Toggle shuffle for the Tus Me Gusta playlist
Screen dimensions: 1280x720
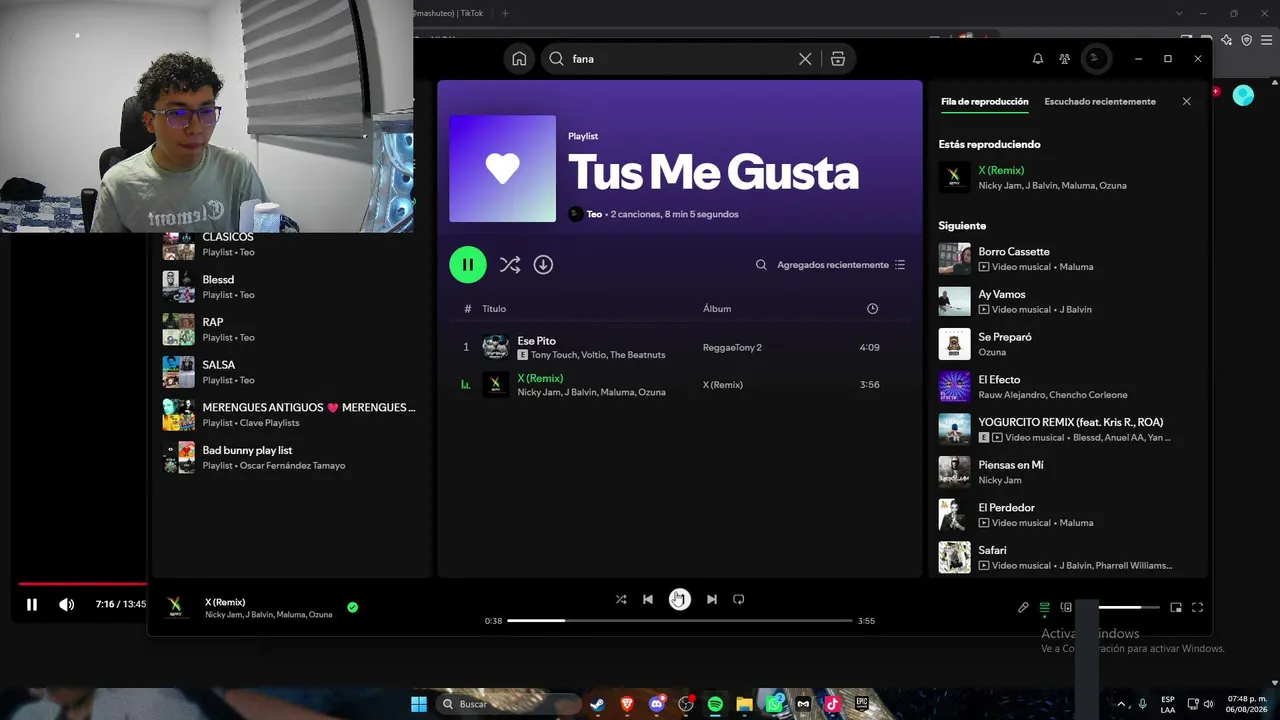tap(510, 265)
